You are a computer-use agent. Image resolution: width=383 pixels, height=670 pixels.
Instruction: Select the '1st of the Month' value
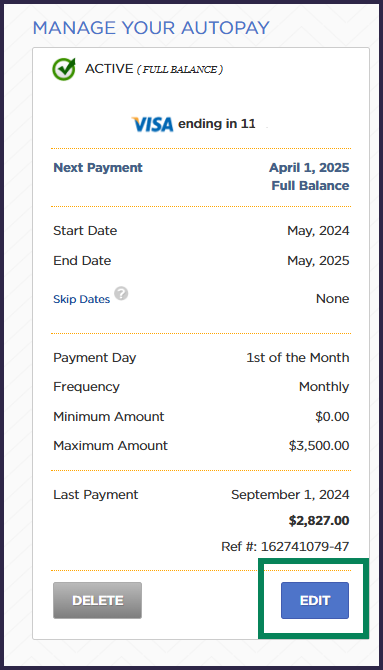(298, 358)
